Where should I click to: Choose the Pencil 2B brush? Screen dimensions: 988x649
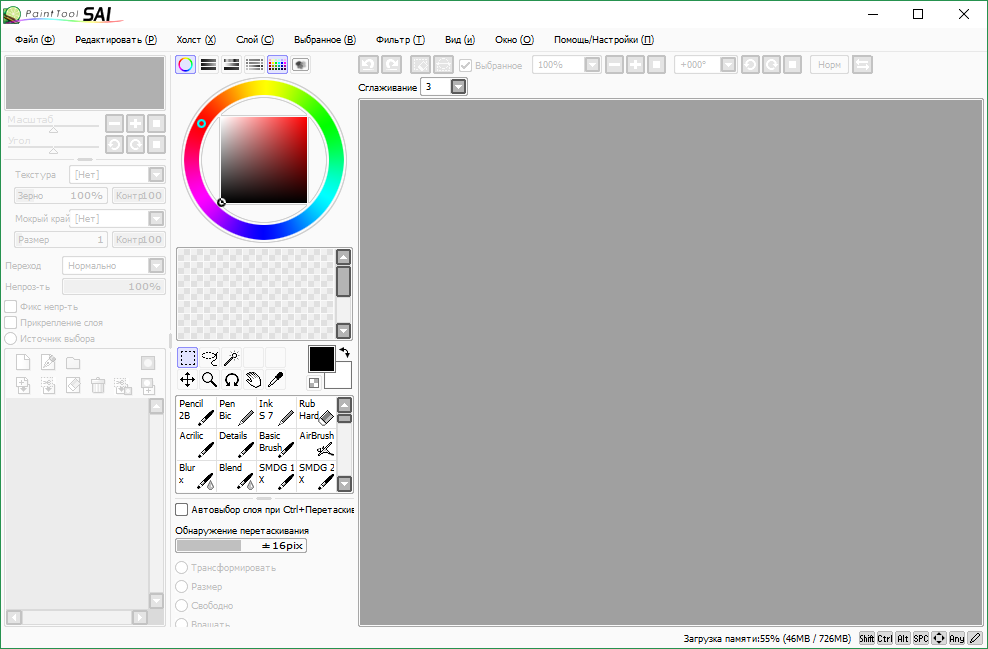point(196,412)
